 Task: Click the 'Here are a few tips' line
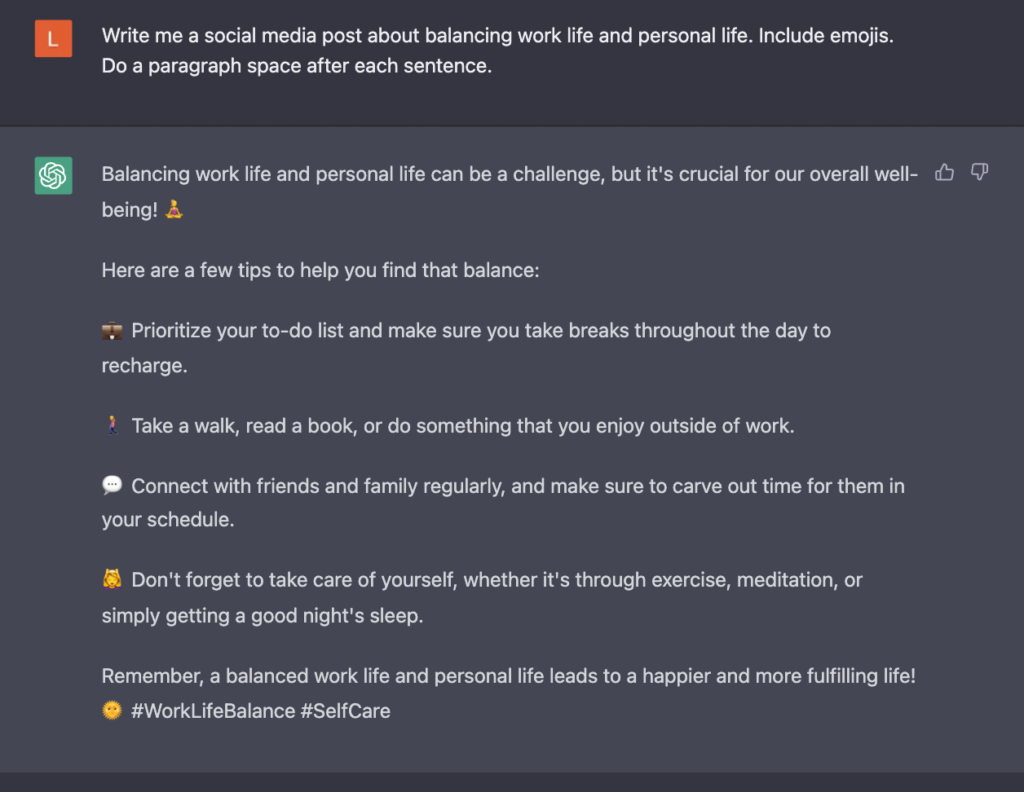(x=320, y=270)
